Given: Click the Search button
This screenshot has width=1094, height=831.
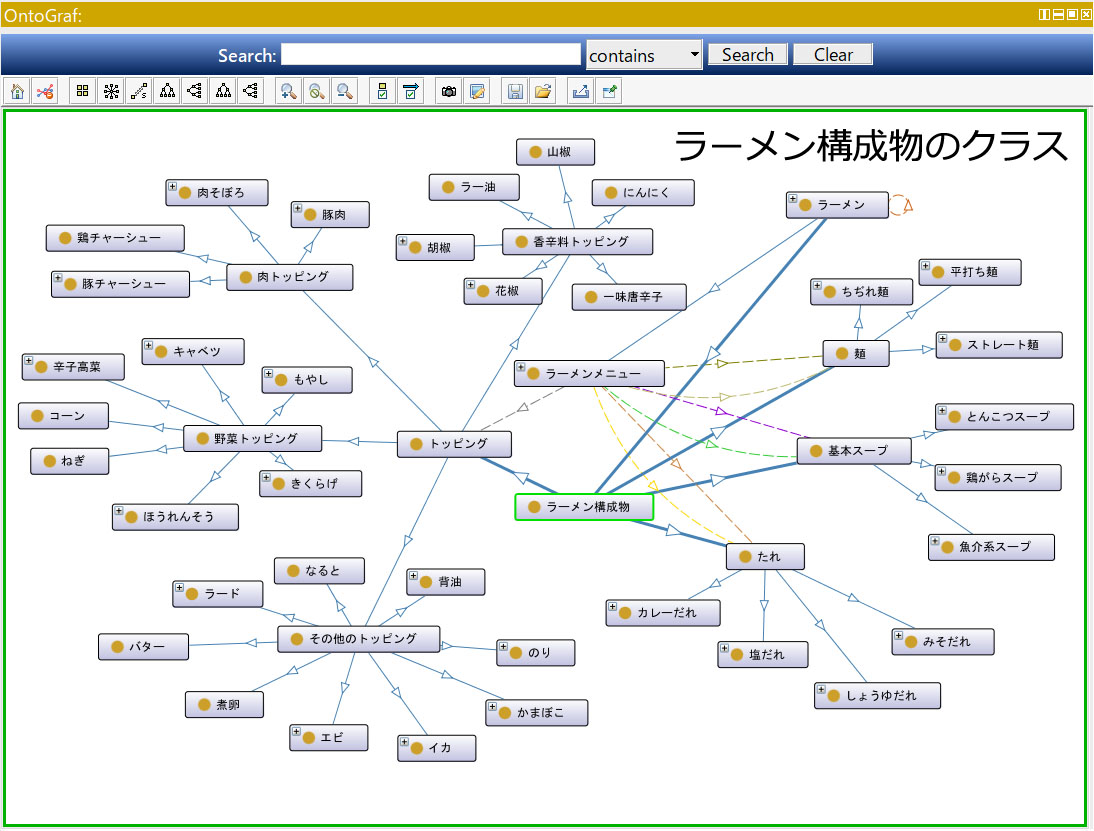Looking at the screenshot, I should click(x=748, y=54).
